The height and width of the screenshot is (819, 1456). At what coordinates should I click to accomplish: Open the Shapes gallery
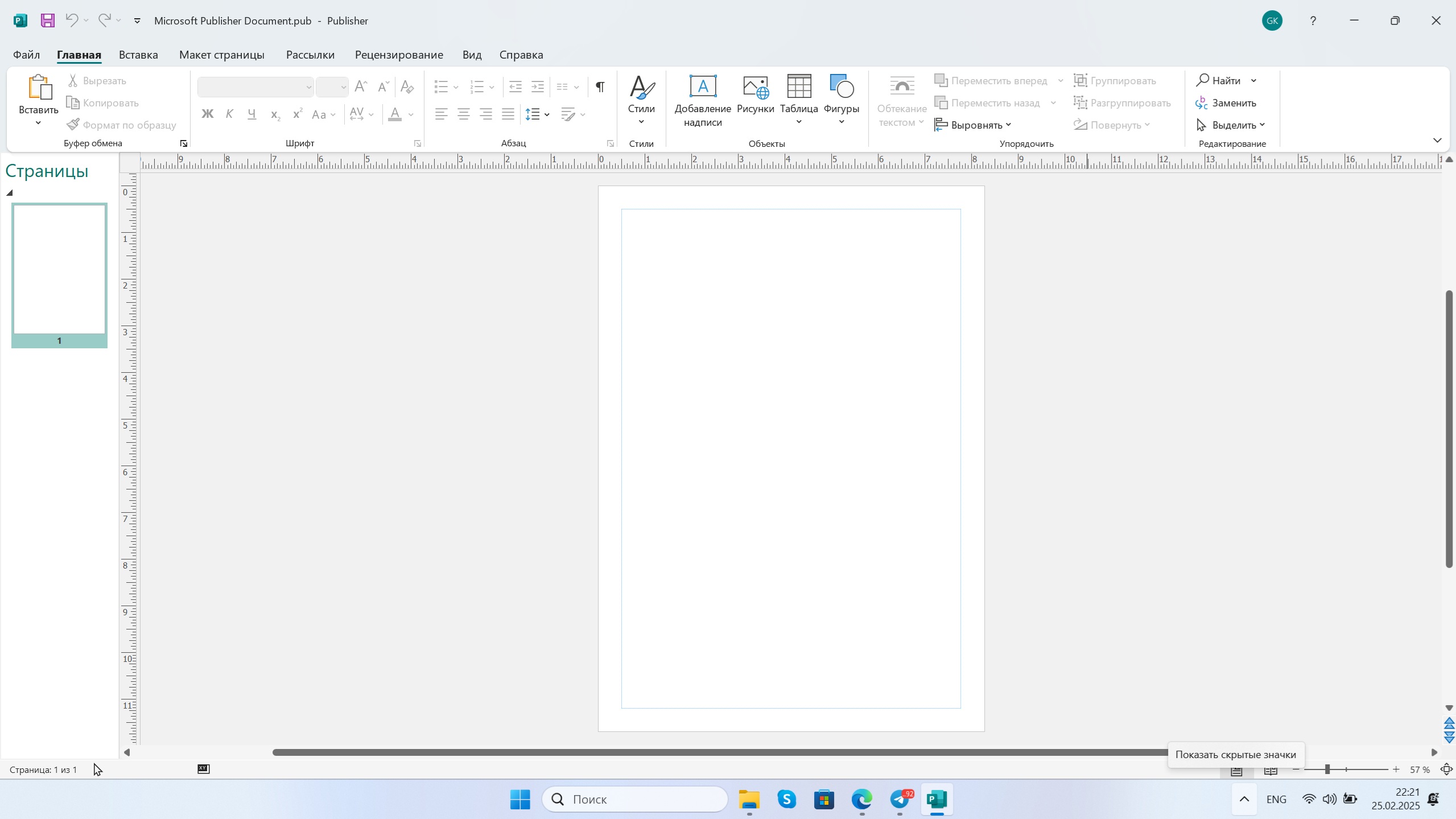(x=841, y=87)
